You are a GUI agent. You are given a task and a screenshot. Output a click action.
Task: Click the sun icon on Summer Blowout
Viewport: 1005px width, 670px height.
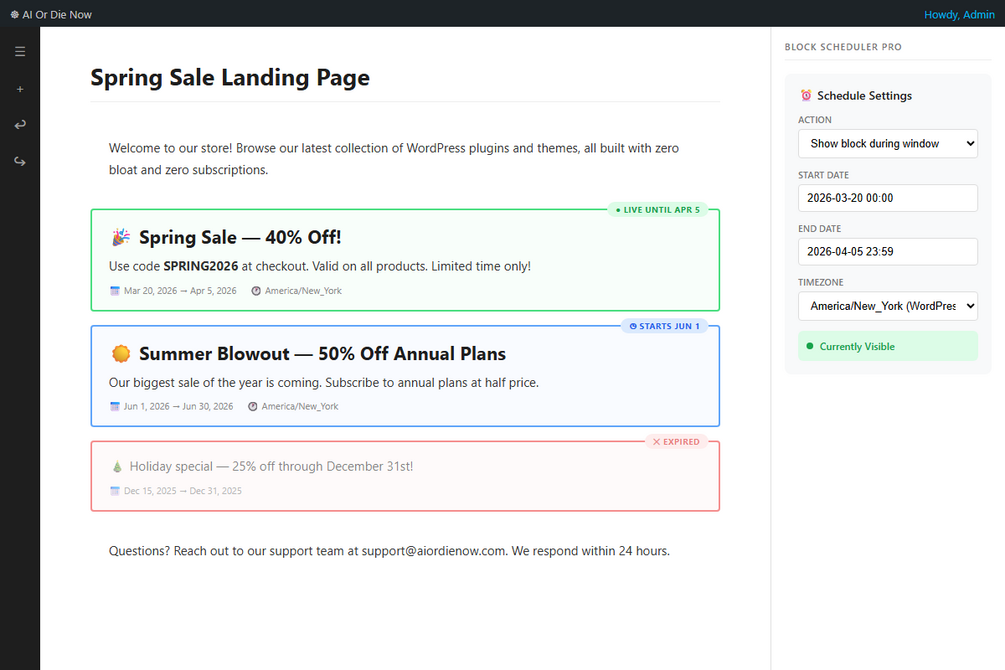121,354
